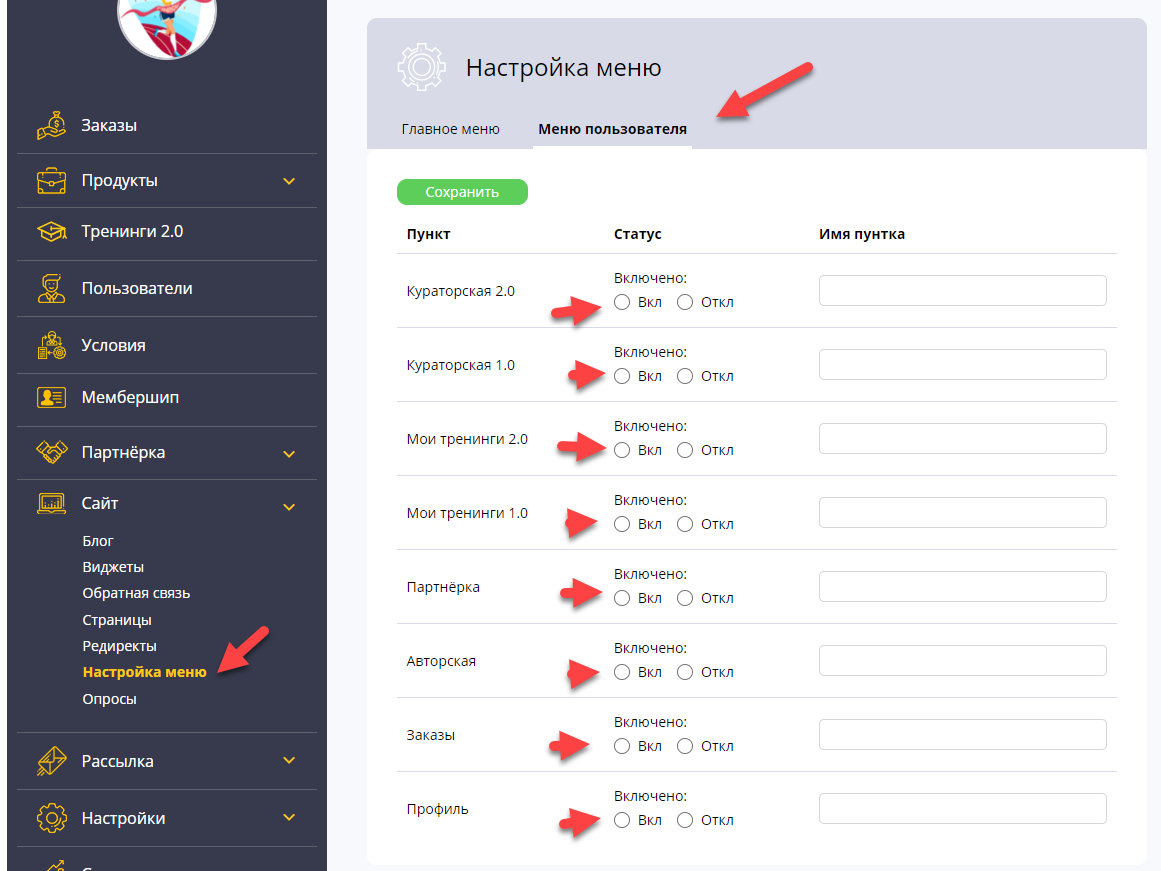Expand the Рассылка chevron
Image resolution: width=1161 pixels, height=871 pixels.
290,761
